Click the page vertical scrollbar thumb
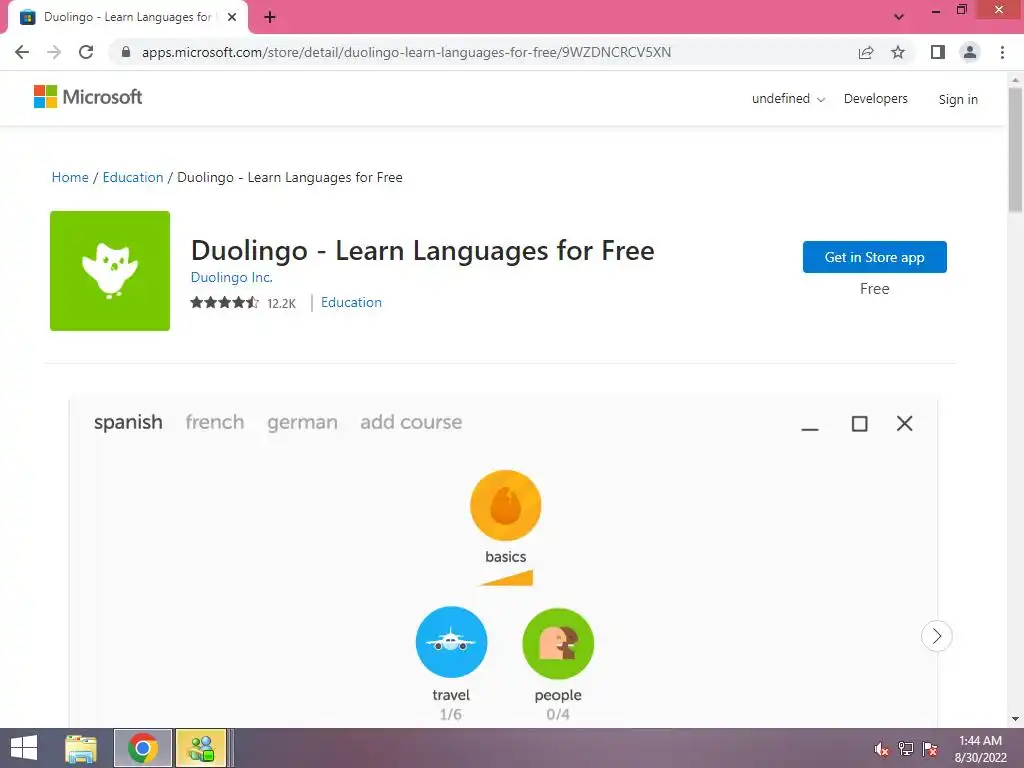 1015,149
